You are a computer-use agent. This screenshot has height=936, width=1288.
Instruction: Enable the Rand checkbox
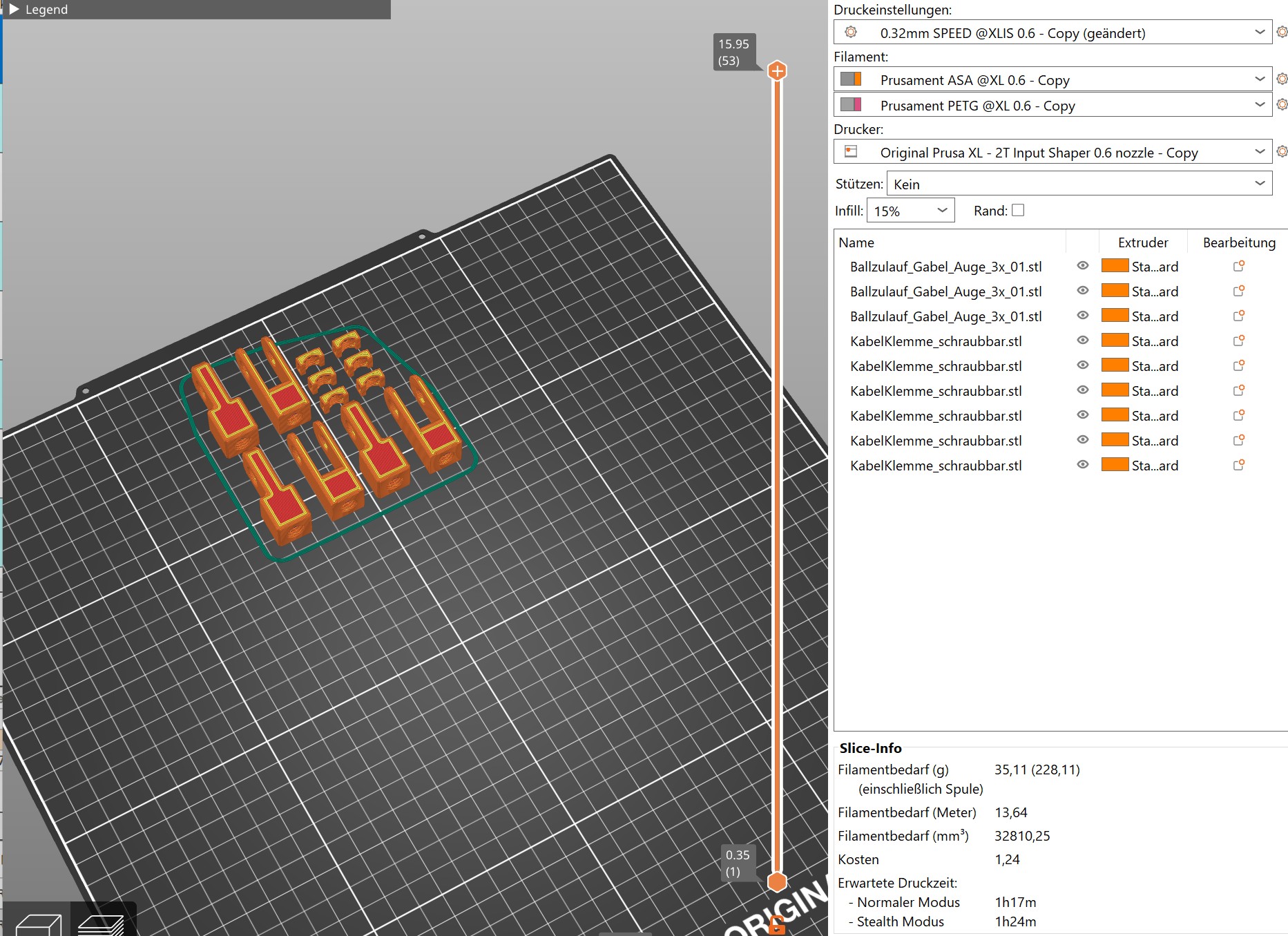(1018, 210)
